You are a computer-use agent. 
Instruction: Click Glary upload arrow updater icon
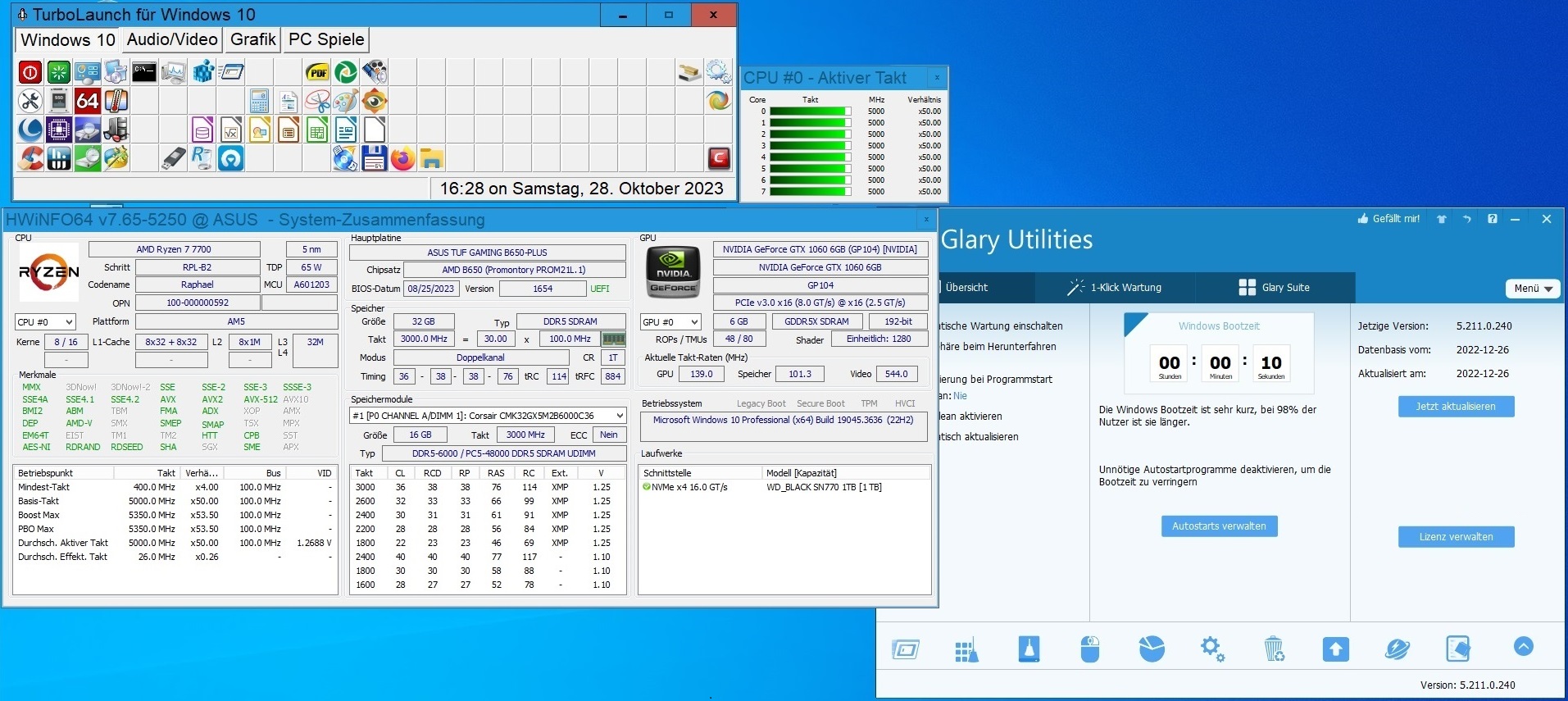pyautogui.click(x=1335, y=649)
